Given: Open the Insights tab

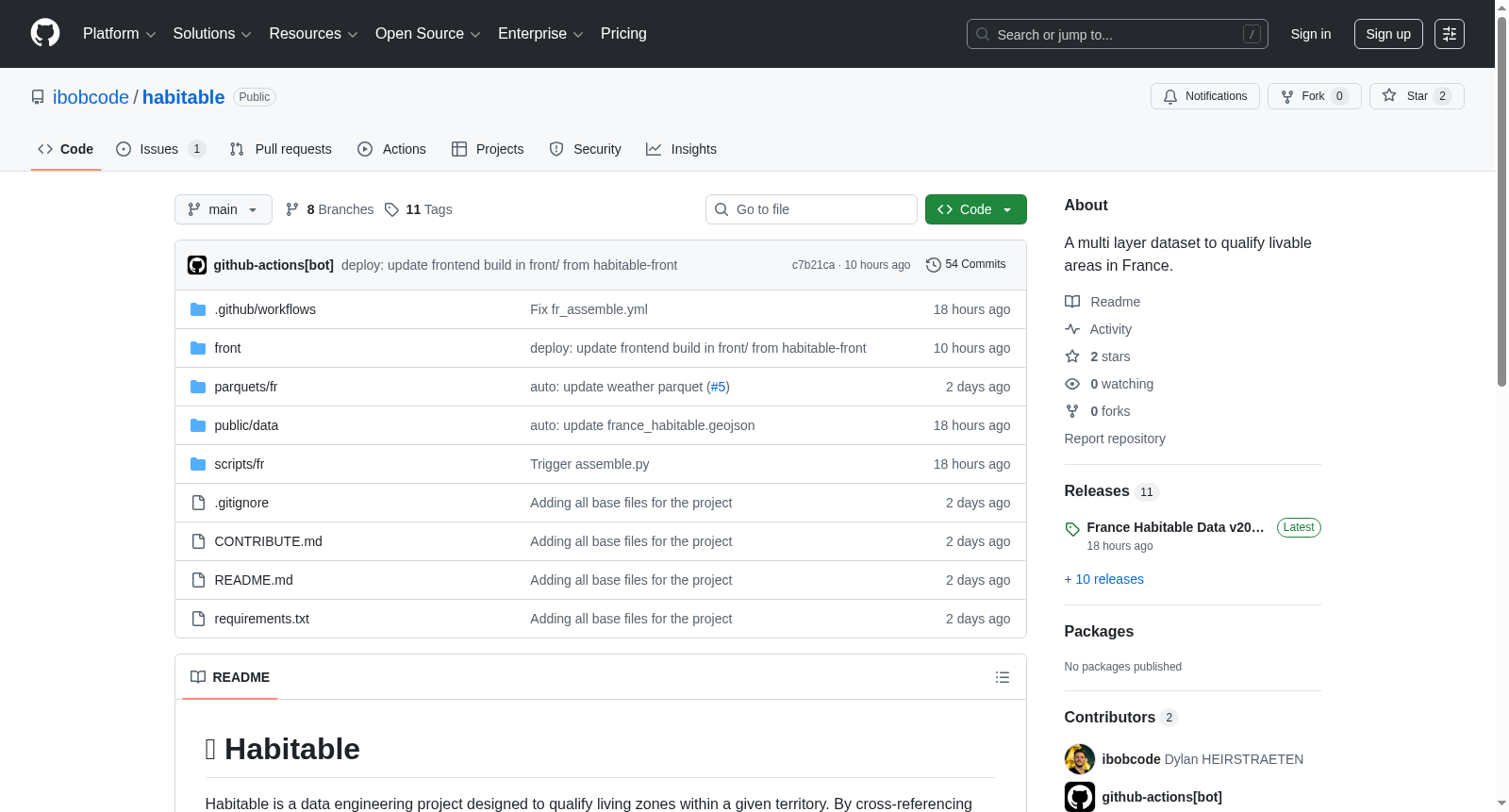Looking at the screenshot, I should (681, 149).
